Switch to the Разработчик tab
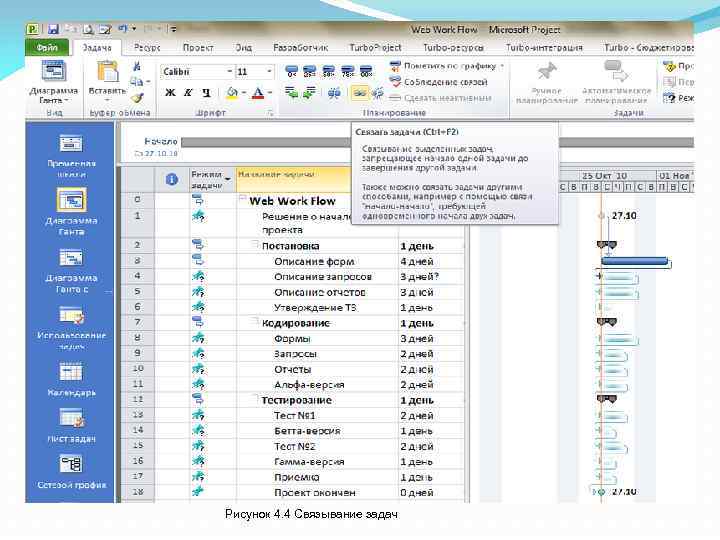Screen dimensions: 720x540 [300, 47]
